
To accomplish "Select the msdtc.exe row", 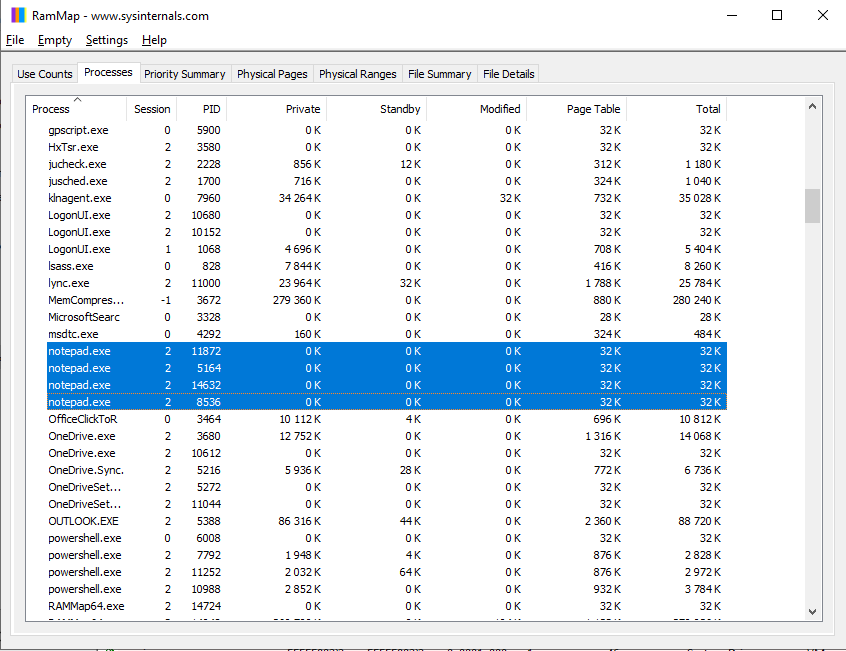I will [x=387, y=334].
